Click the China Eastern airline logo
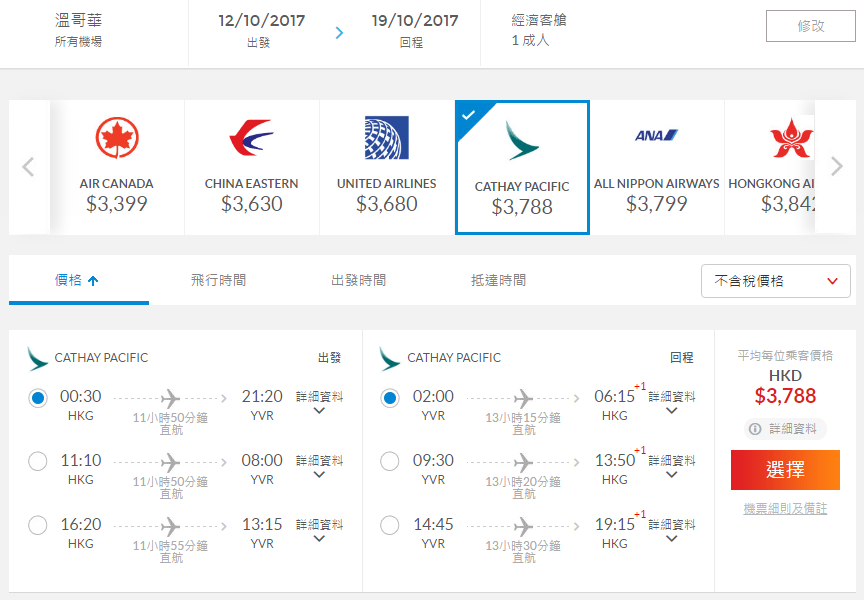This screenshot has height=600, width=864. [x=252, y=138]
